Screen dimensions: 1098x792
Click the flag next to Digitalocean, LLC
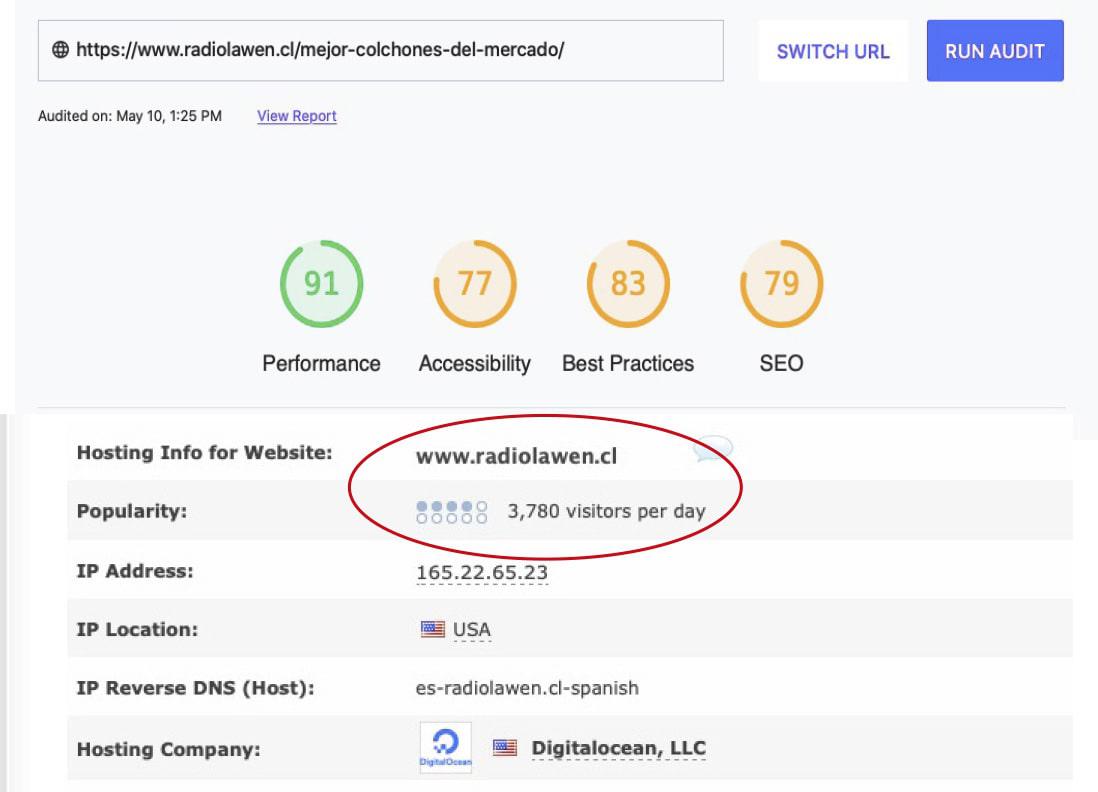pos(505,748)
